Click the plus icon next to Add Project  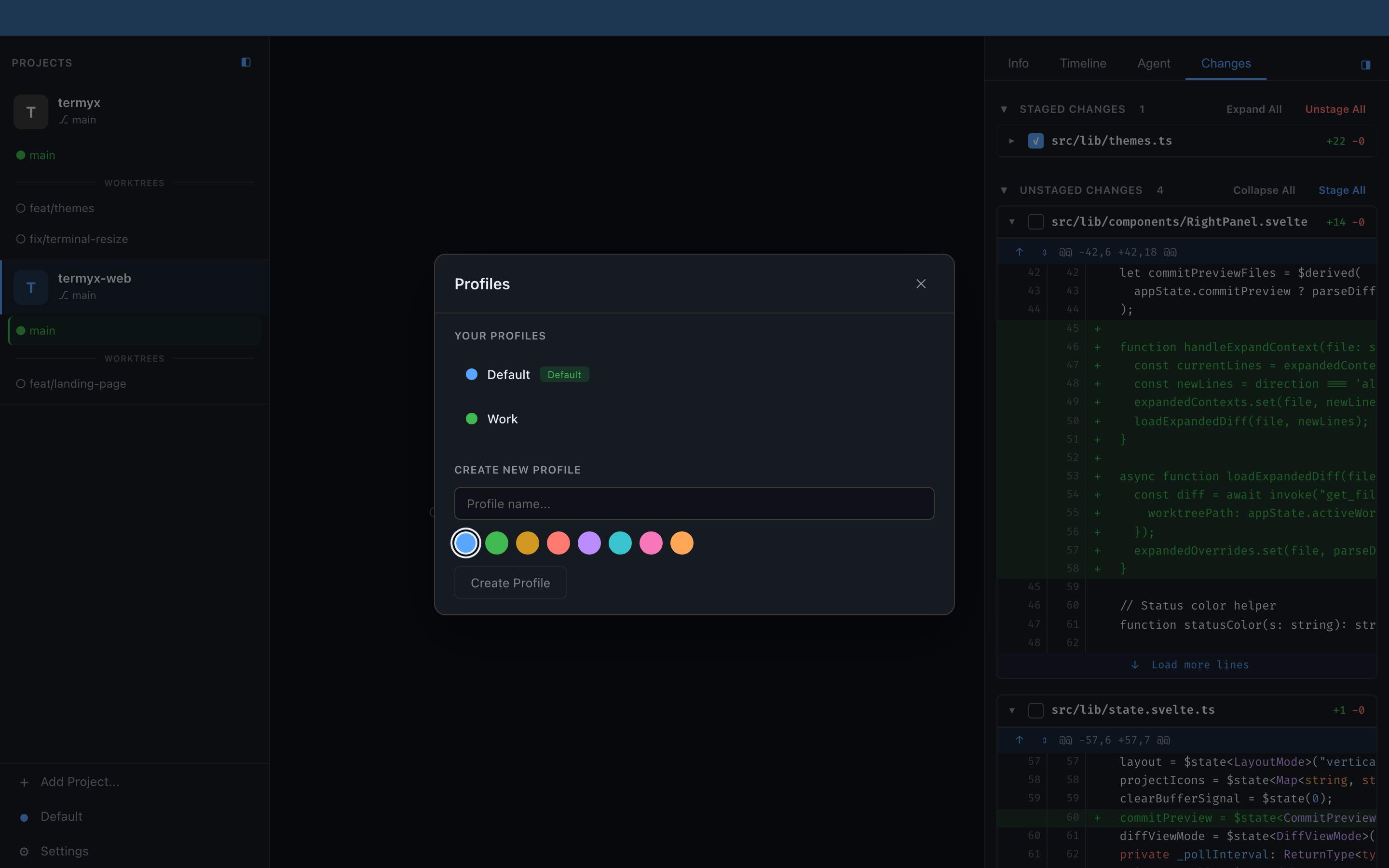(24, 782)
